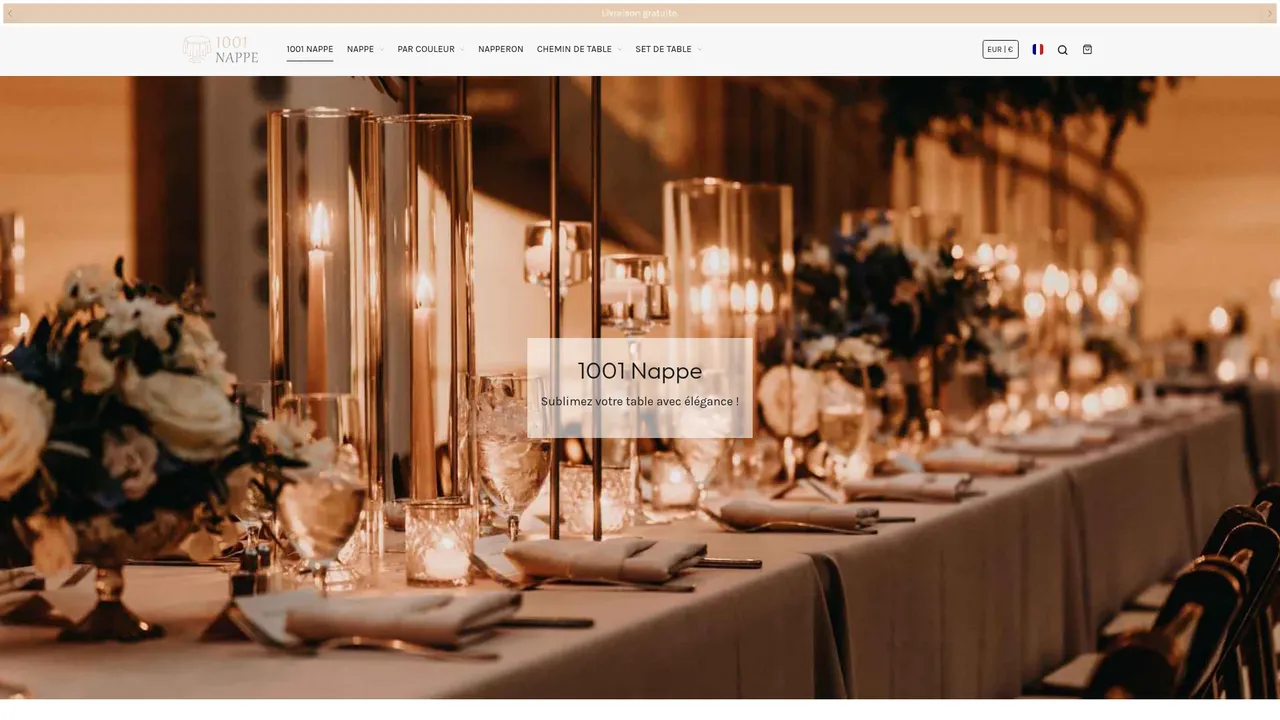
Task: Select the French flag language icon
Action: pyautogui.click(x=1038, y=49)
